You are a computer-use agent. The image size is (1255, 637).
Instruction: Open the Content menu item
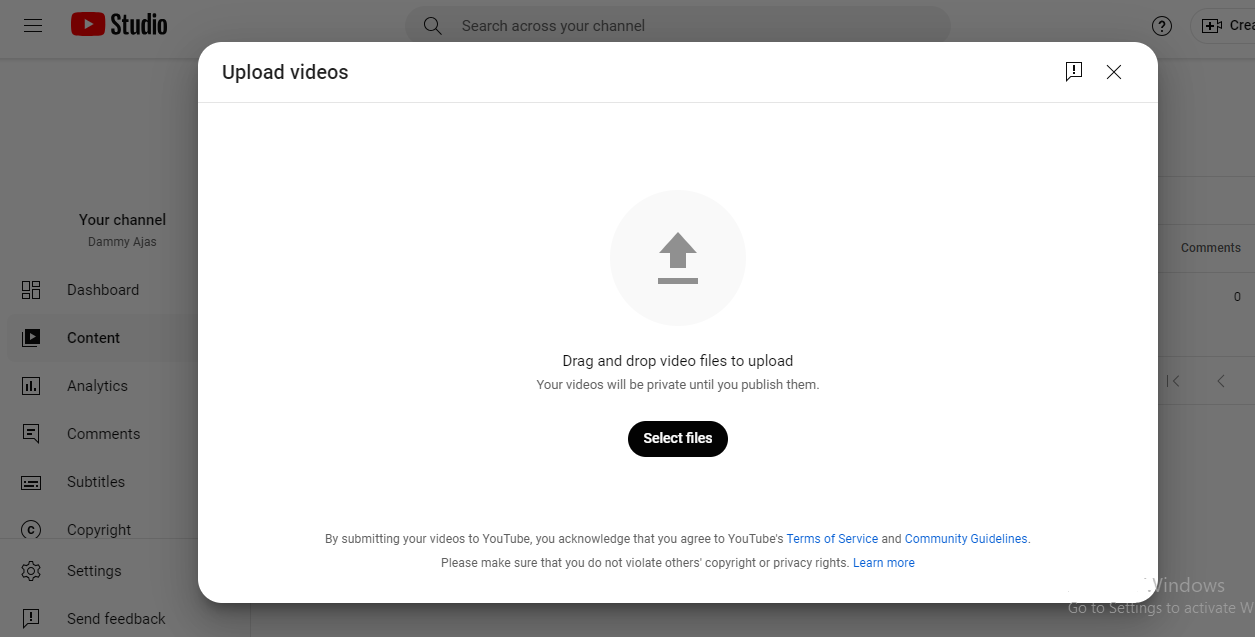[93, 338]
